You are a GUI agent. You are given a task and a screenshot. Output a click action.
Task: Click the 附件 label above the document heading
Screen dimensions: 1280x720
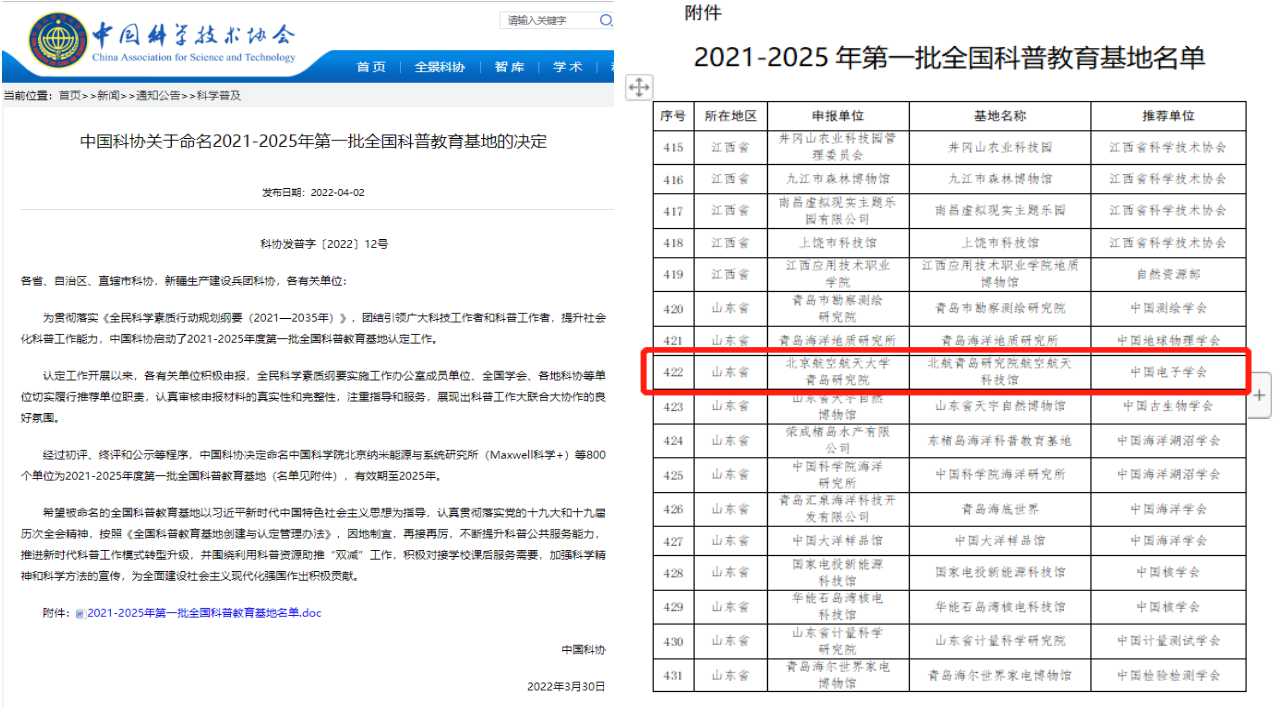tap(702, 13)
